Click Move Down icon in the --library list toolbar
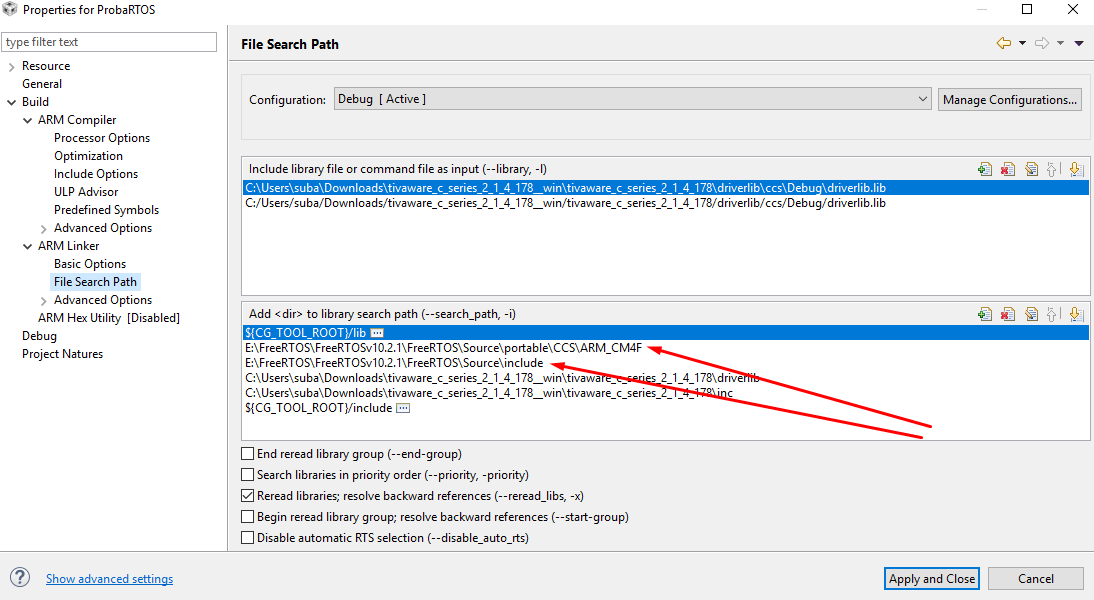1094x600 pixels. [1076, 170]
